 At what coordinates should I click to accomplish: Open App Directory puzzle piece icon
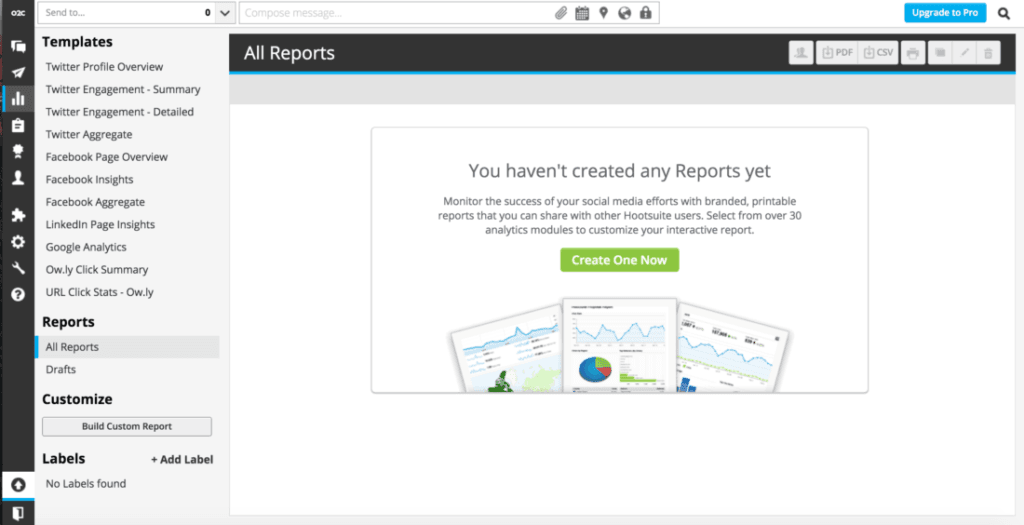[x=18, y=215]
